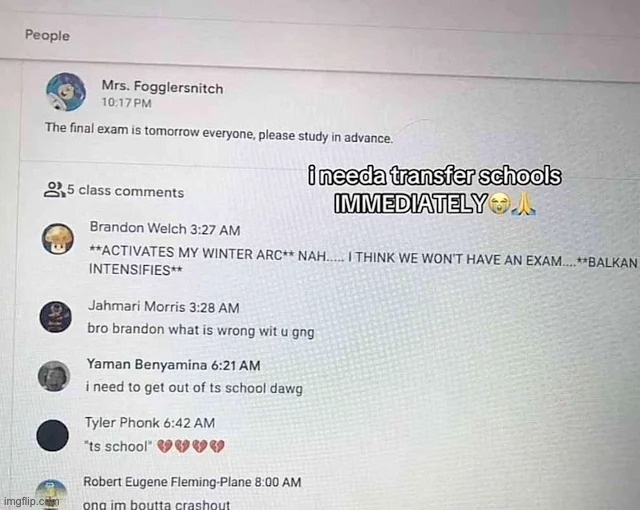Expand the 5 class comments link

pos(125,191)
